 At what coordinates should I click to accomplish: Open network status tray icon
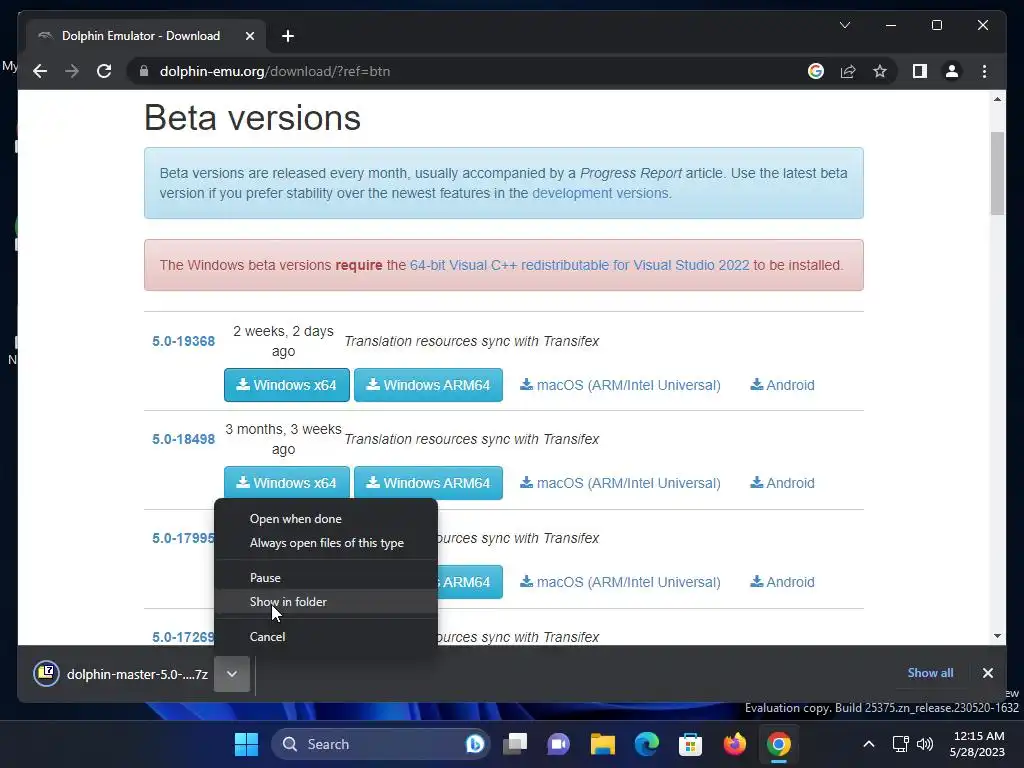pyautogui.click(x=901, y=744)
